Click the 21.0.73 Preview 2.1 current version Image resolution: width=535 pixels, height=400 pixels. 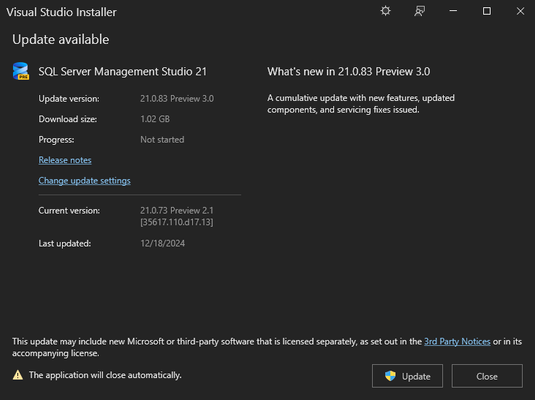177,210
